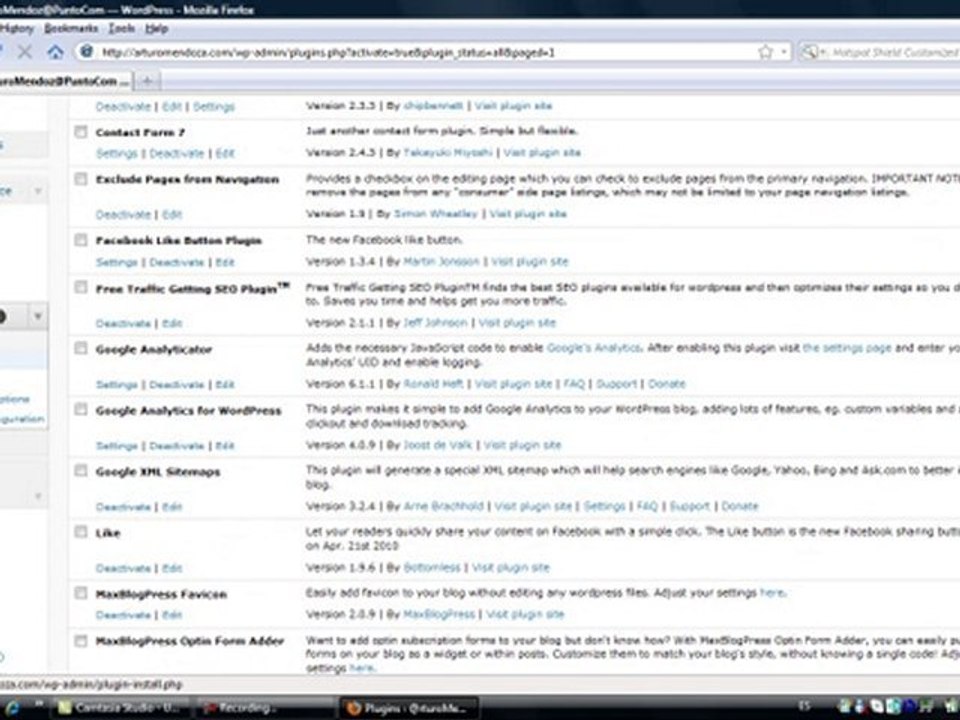
Task: Bookmark this page with the star icon
Action: [x=765, y=52]
